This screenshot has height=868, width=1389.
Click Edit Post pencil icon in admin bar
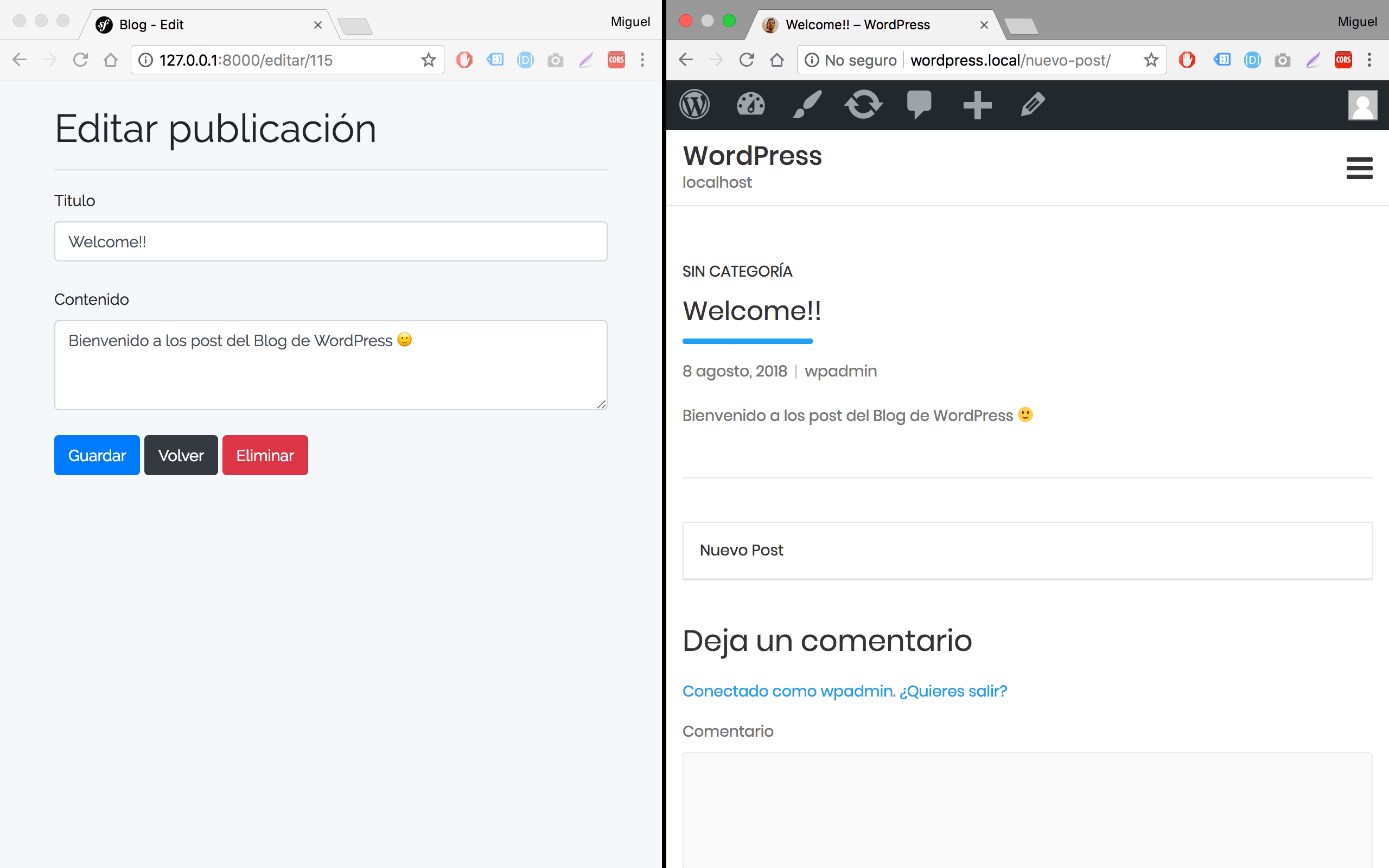click(1033, 105)
